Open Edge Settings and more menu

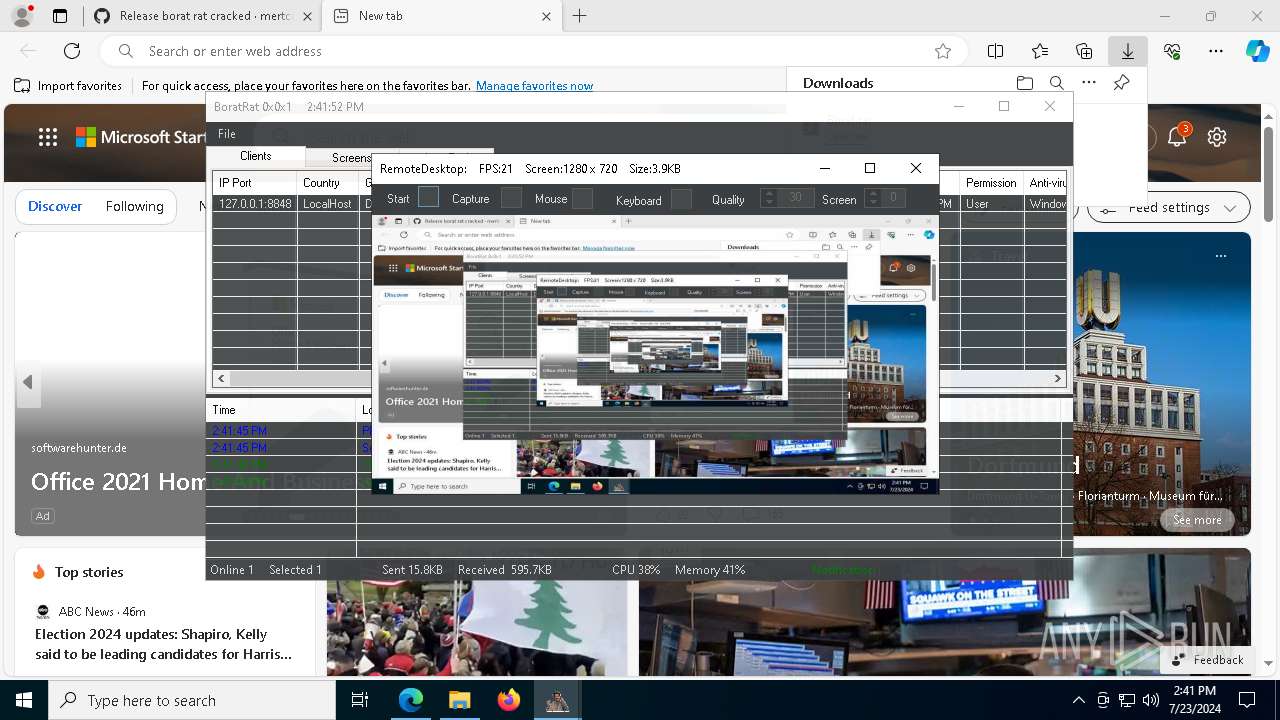1216,51
